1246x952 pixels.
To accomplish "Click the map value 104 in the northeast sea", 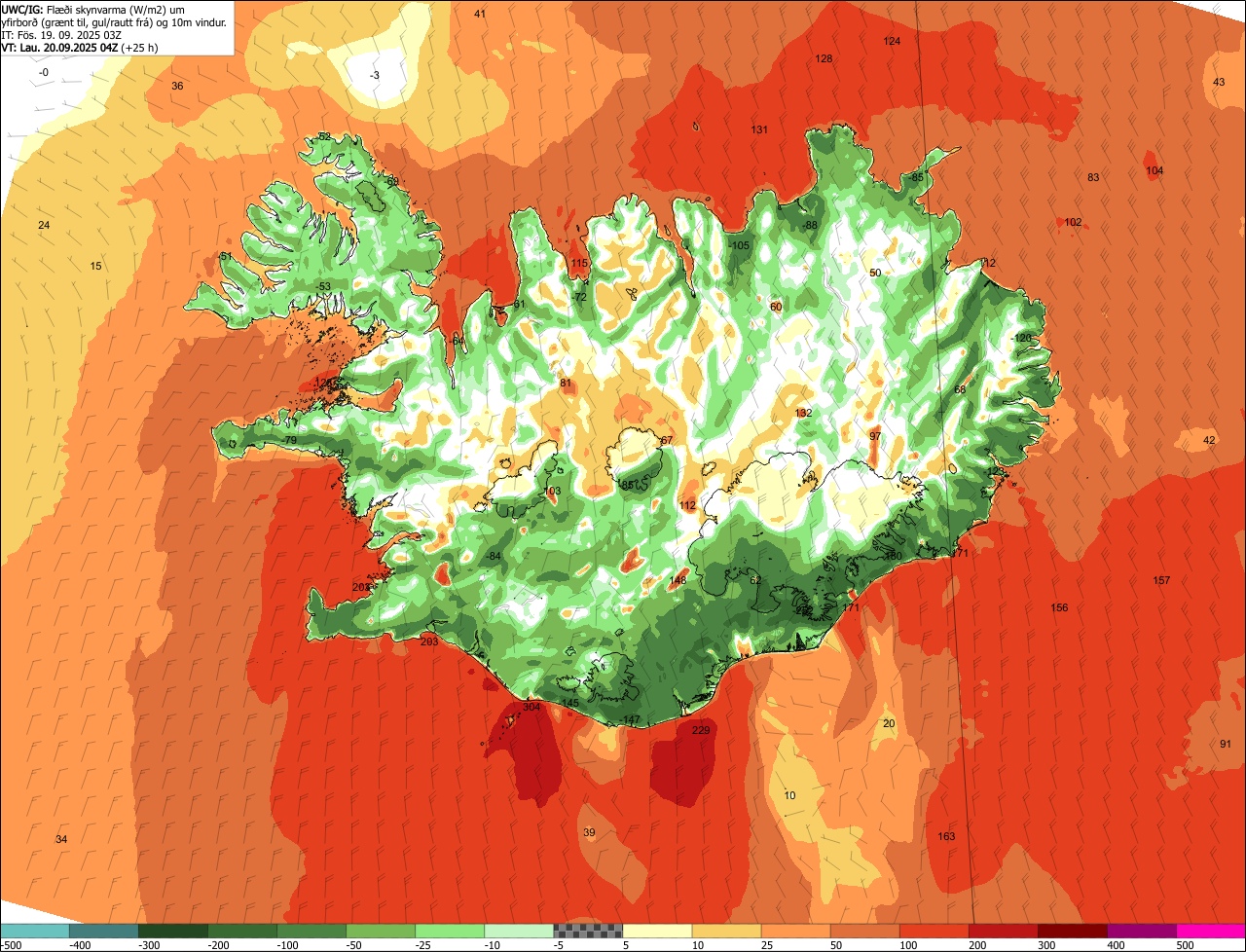I will pyautogui.click(x=1154, y=170).
